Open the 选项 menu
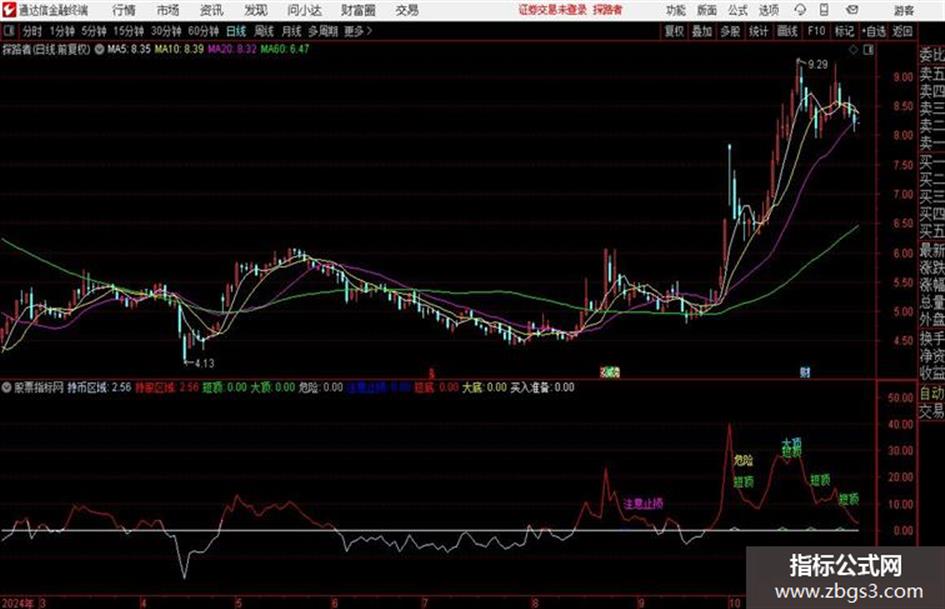This screenshot has height=609, width=945. click(769, 10)
